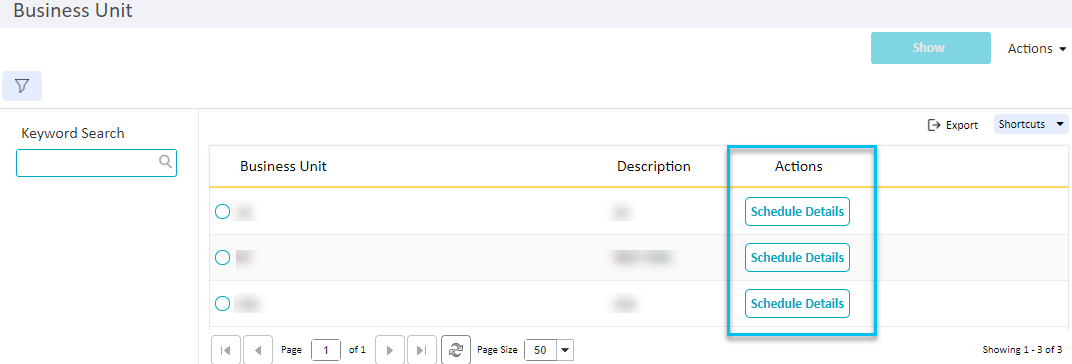This screenshot has height=364, width=1072.
Task: Sort by the Description column header
Action: pyautogui.click(x=654, y=166)
